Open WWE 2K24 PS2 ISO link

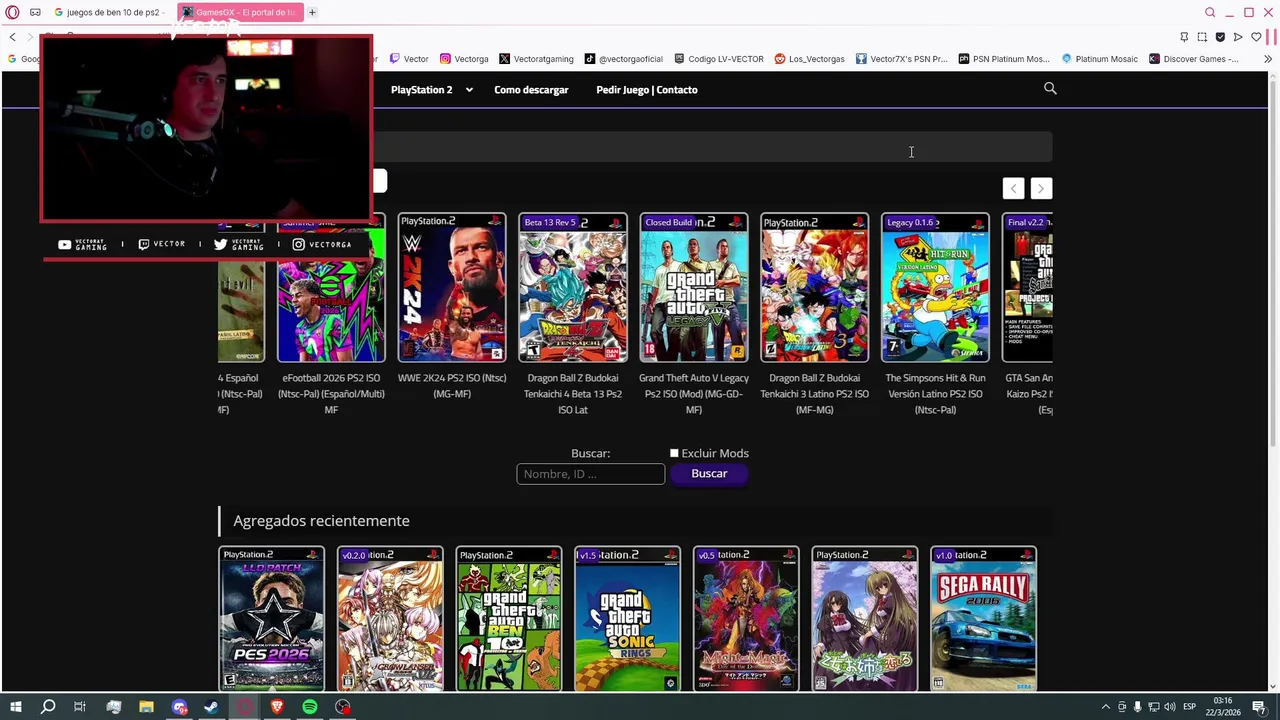[x=452, y=386]
